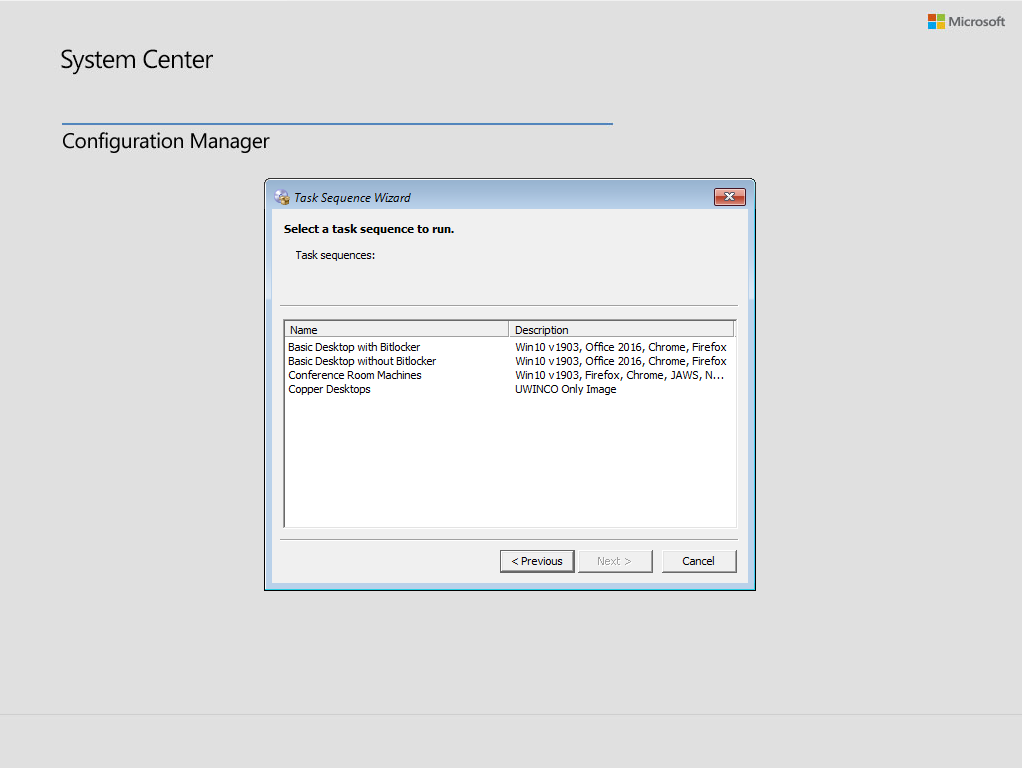1022x768 pixels.
Task: Click description of Basic Desktop without Bitlocker
Action: (x=620, y=361)
